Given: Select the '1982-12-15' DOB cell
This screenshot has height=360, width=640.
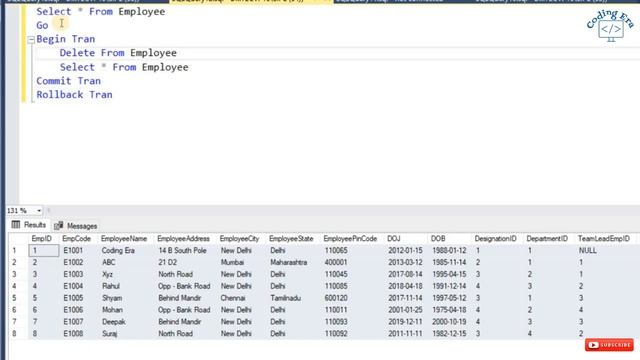Looking at the screenshot, I should (x=449, y=333).
